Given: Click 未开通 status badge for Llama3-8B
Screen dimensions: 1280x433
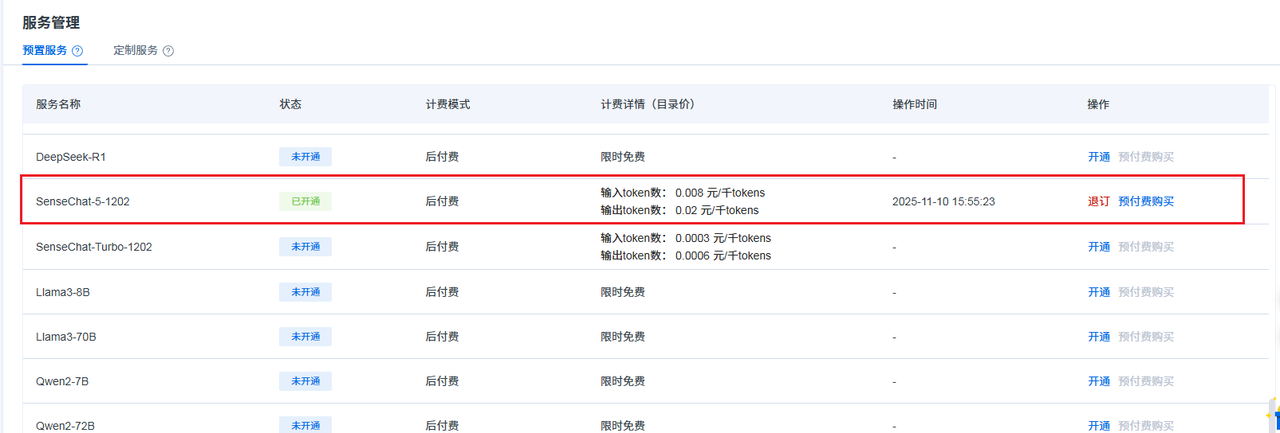Looking at the screenshot, I should click(305, 292).
